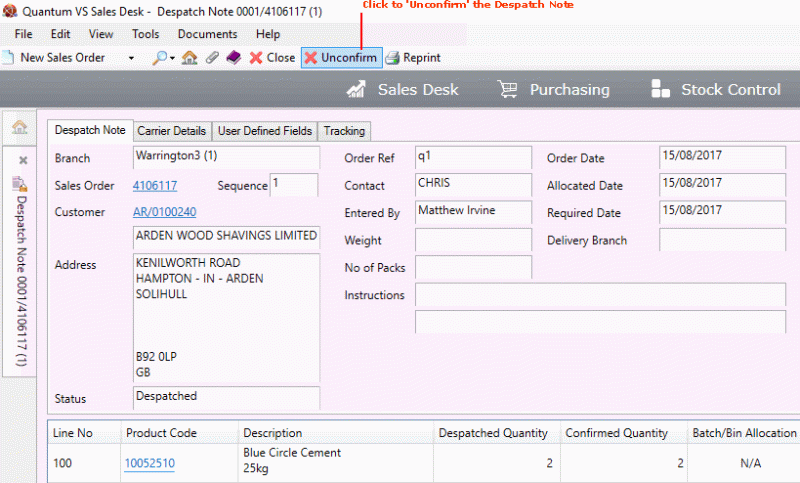Click the paperclip attachments icon

pos(212,58)
